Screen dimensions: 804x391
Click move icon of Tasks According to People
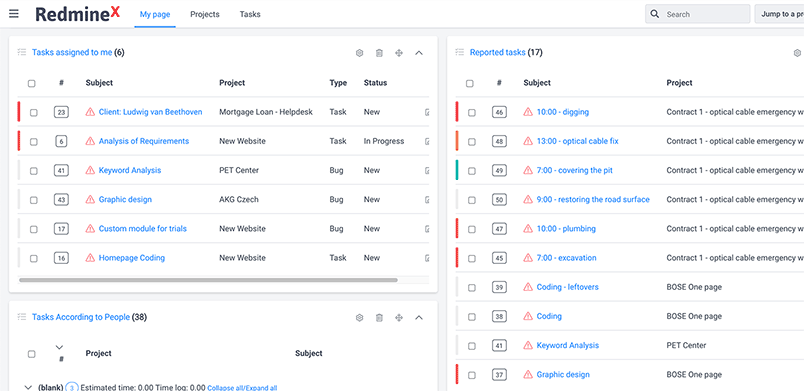pos(399,318)
